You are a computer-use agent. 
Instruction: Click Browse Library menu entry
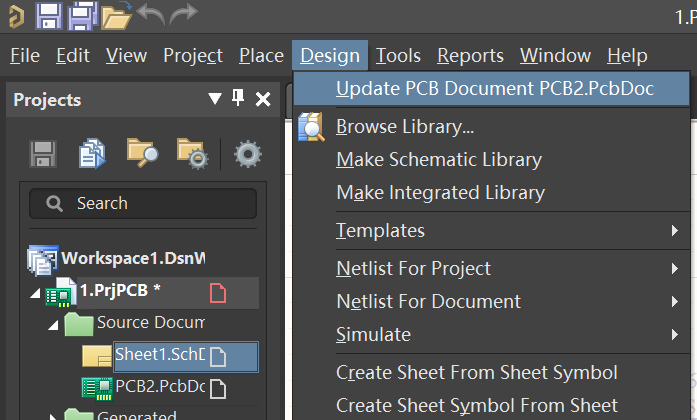click(404, 127)
